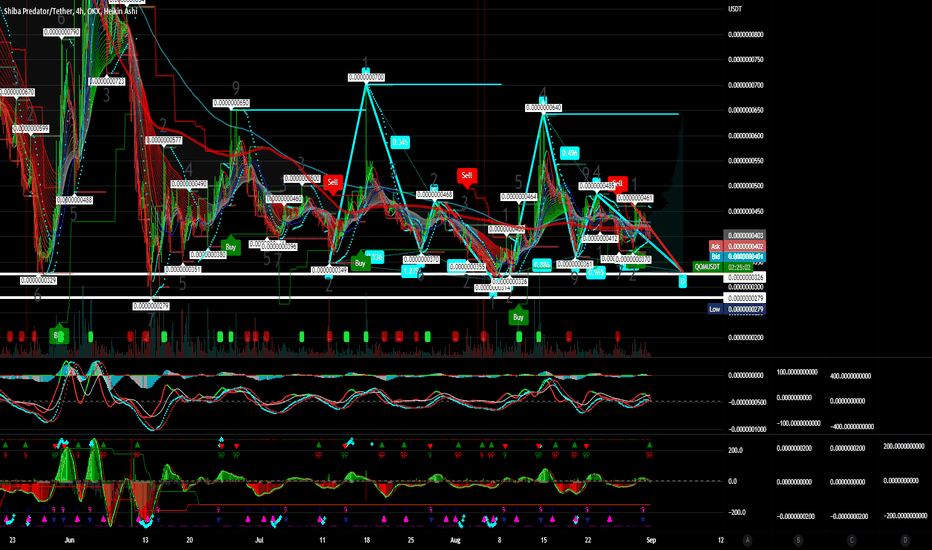Click the Aug label on the time axis
Viewport: 932px width, 550px height.
(x=455, y=540)
